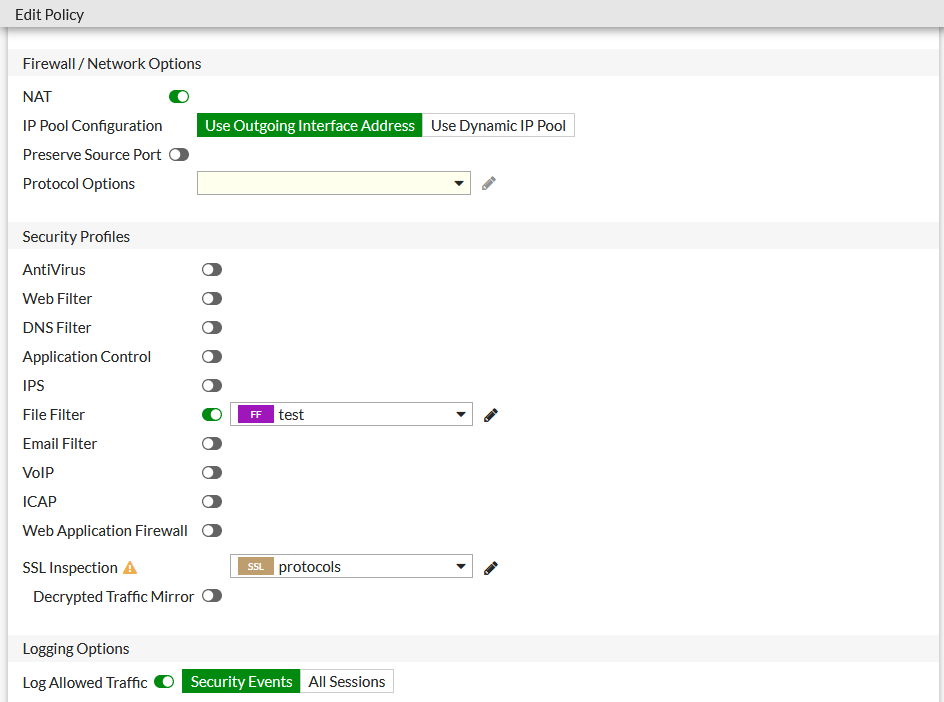Select Use Outgoing Interface Address button
The width and height of the screenshot is (944, 702).
(310, 126)
